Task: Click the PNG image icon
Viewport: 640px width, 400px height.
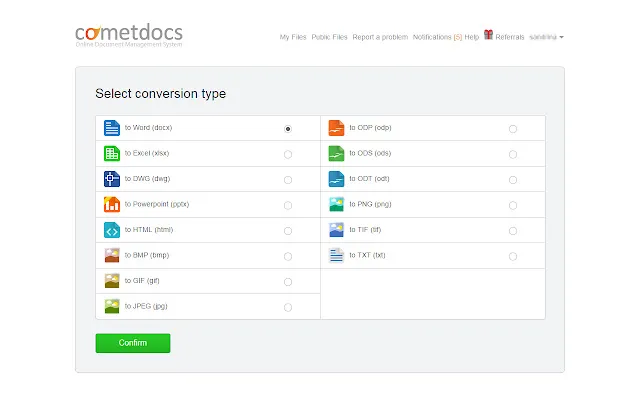Action: (336, 204)
